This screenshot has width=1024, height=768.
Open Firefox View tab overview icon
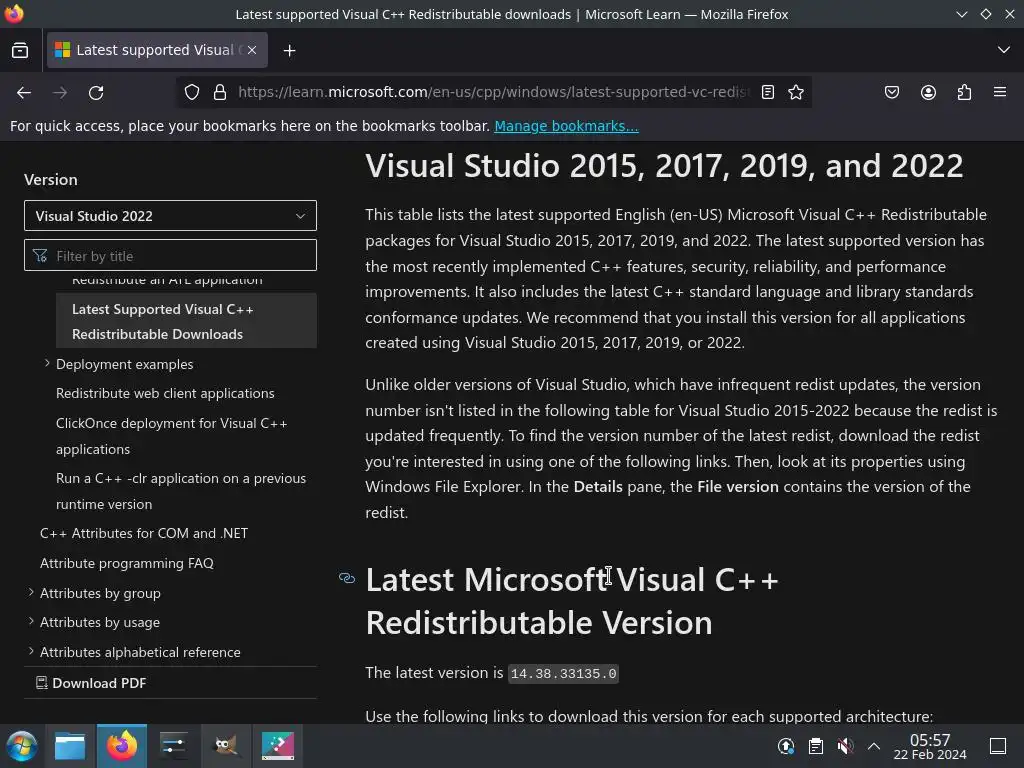click(x=20, y=50)
